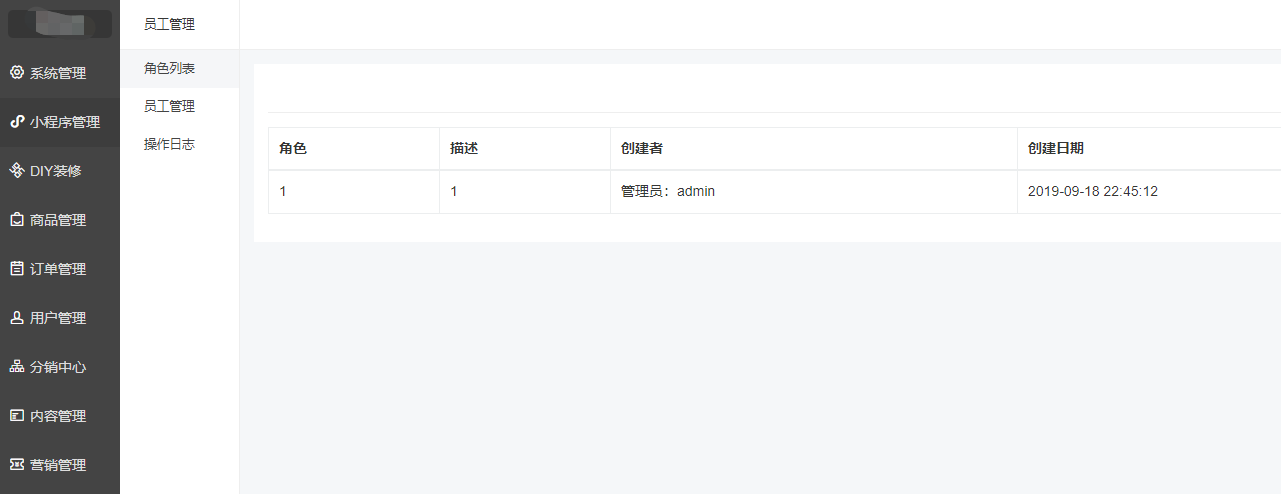Click the DIY装修 decoration icon
Screen dimensions: 1281x494
tap(16, 171)
